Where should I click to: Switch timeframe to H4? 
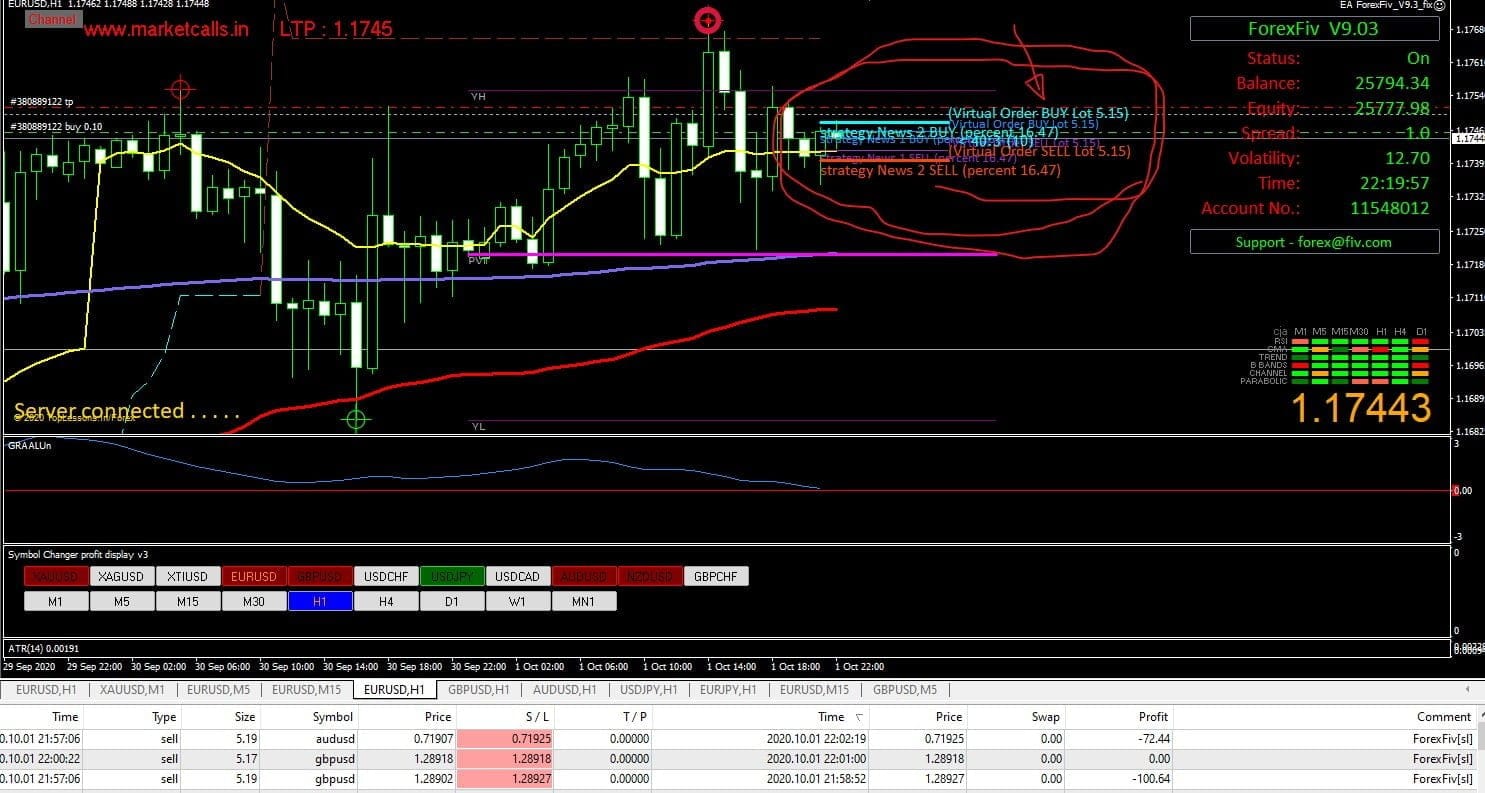[386, 601]
